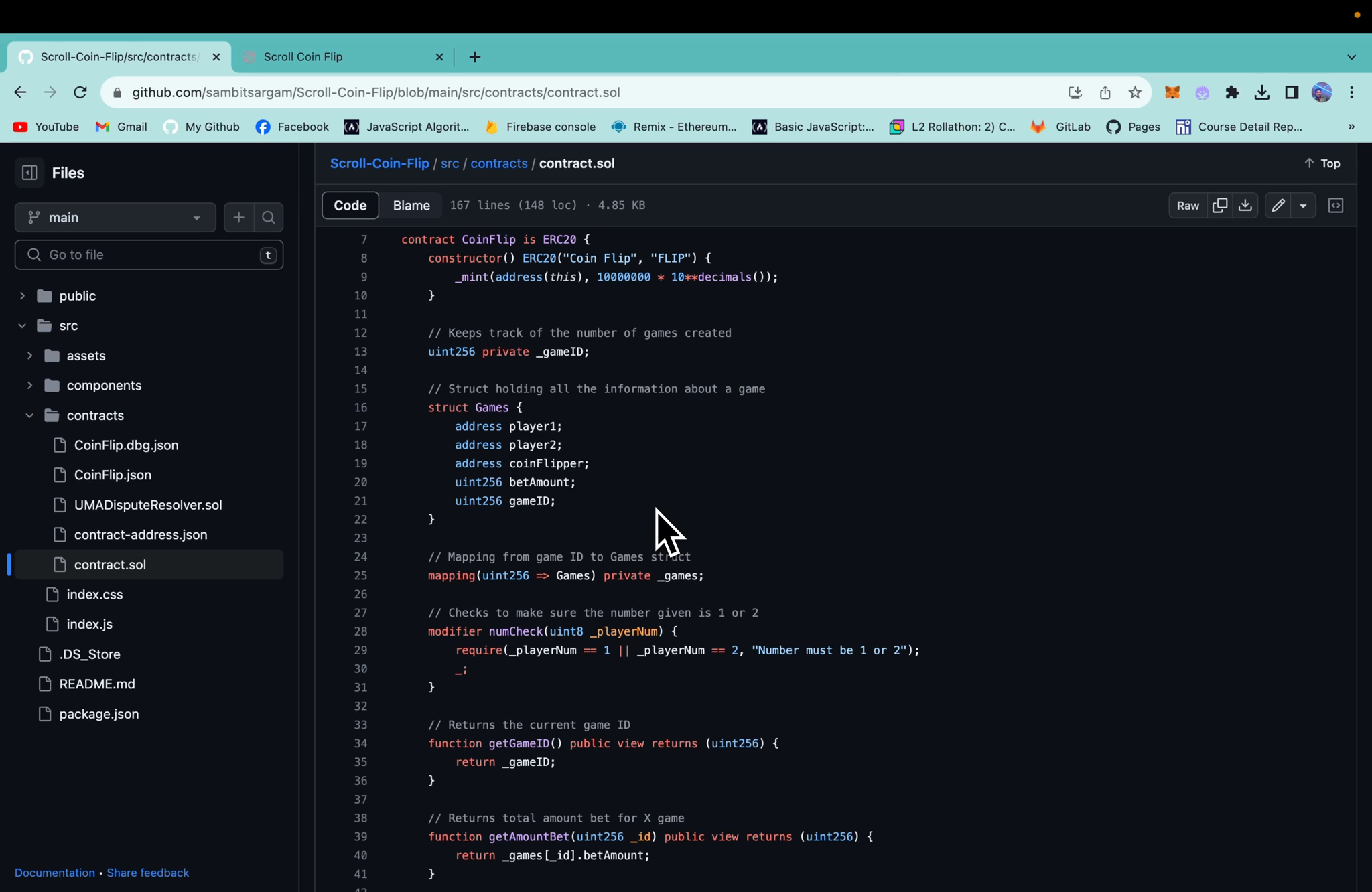Screen dimensions: 1372x892
Task: Open the Raw file view
Action: (x=1188, y=206)
